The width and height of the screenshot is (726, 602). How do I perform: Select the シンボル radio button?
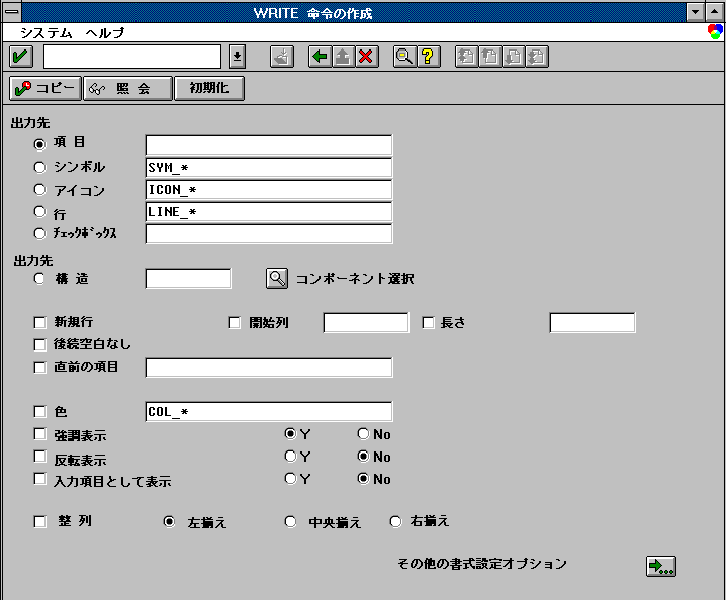(x=40, y=167)
